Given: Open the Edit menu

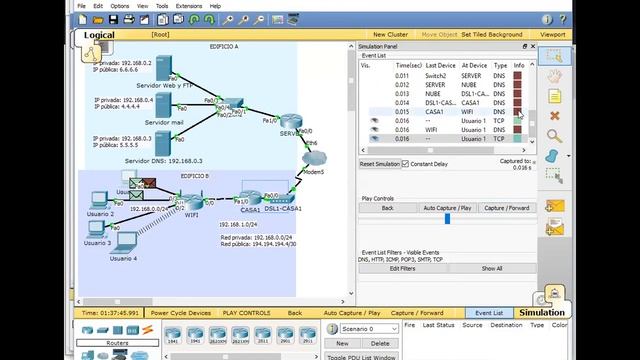Looking at the screenshot, I should click(98, 6).
